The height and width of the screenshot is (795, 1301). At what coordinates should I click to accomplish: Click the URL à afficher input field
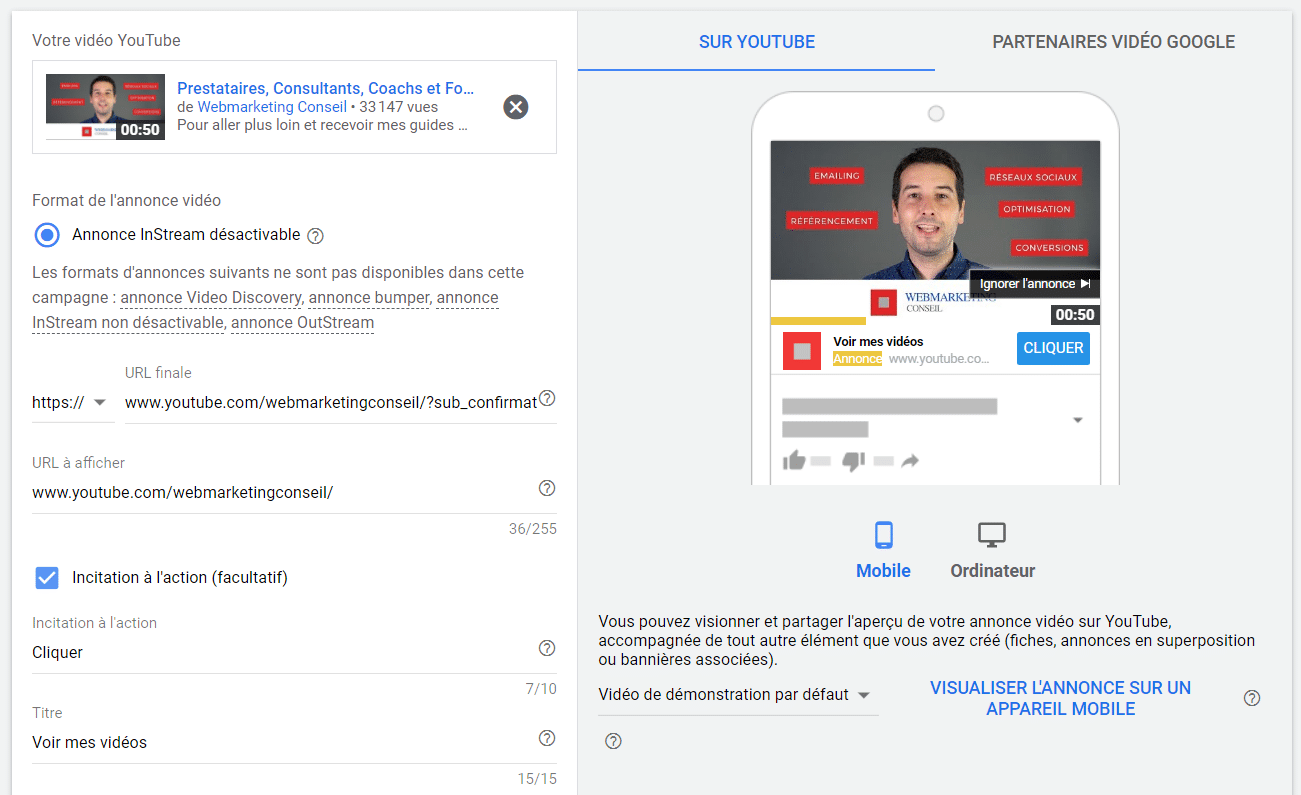280,493
